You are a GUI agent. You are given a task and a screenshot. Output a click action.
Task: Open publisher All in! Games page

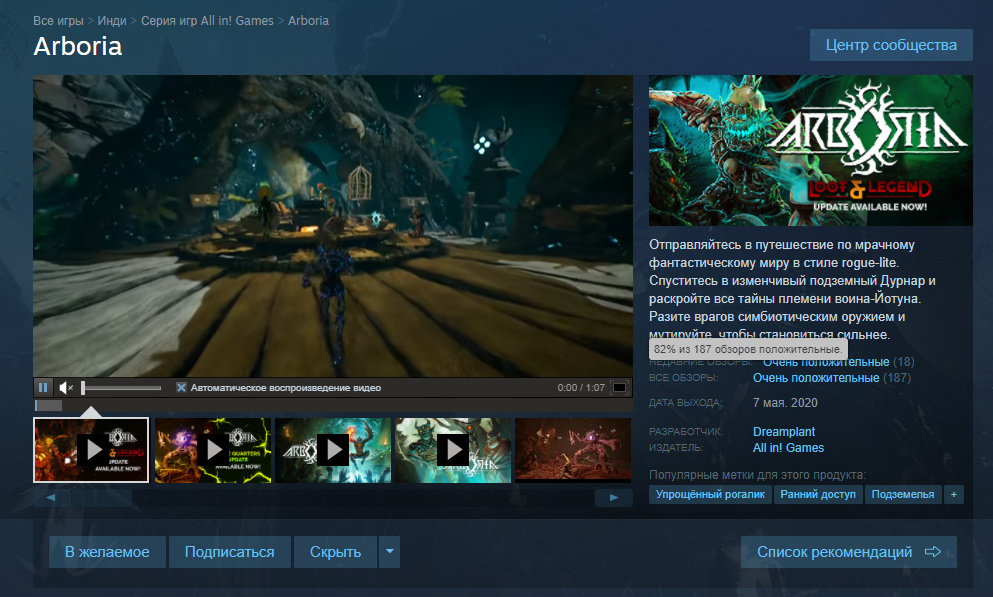click(788, 448)
